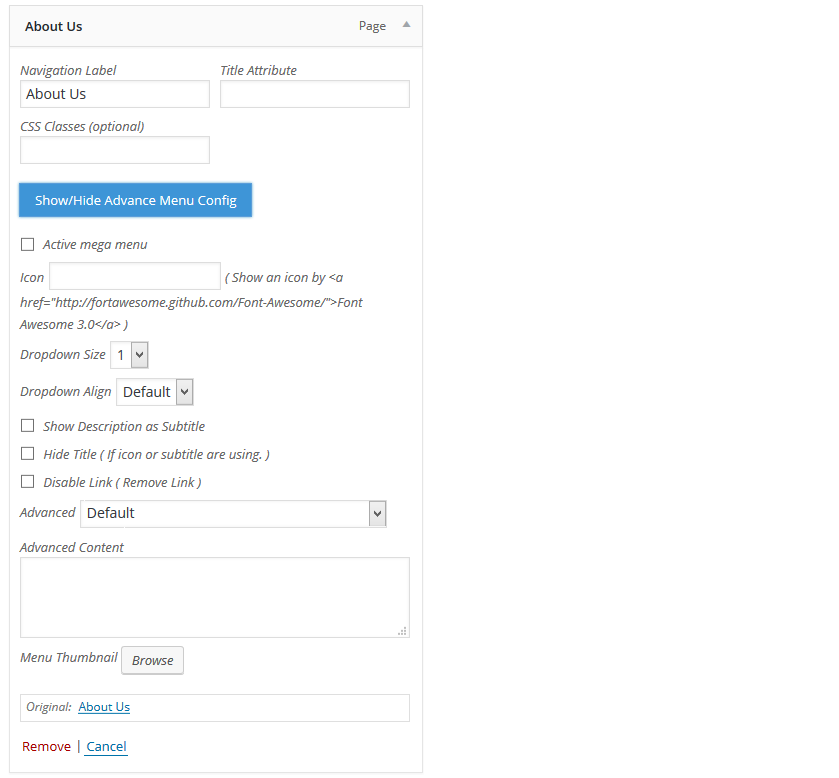Screen dimensions: 839x778
Task: Open the Dropdown Size selector
Action: [129, 355]
